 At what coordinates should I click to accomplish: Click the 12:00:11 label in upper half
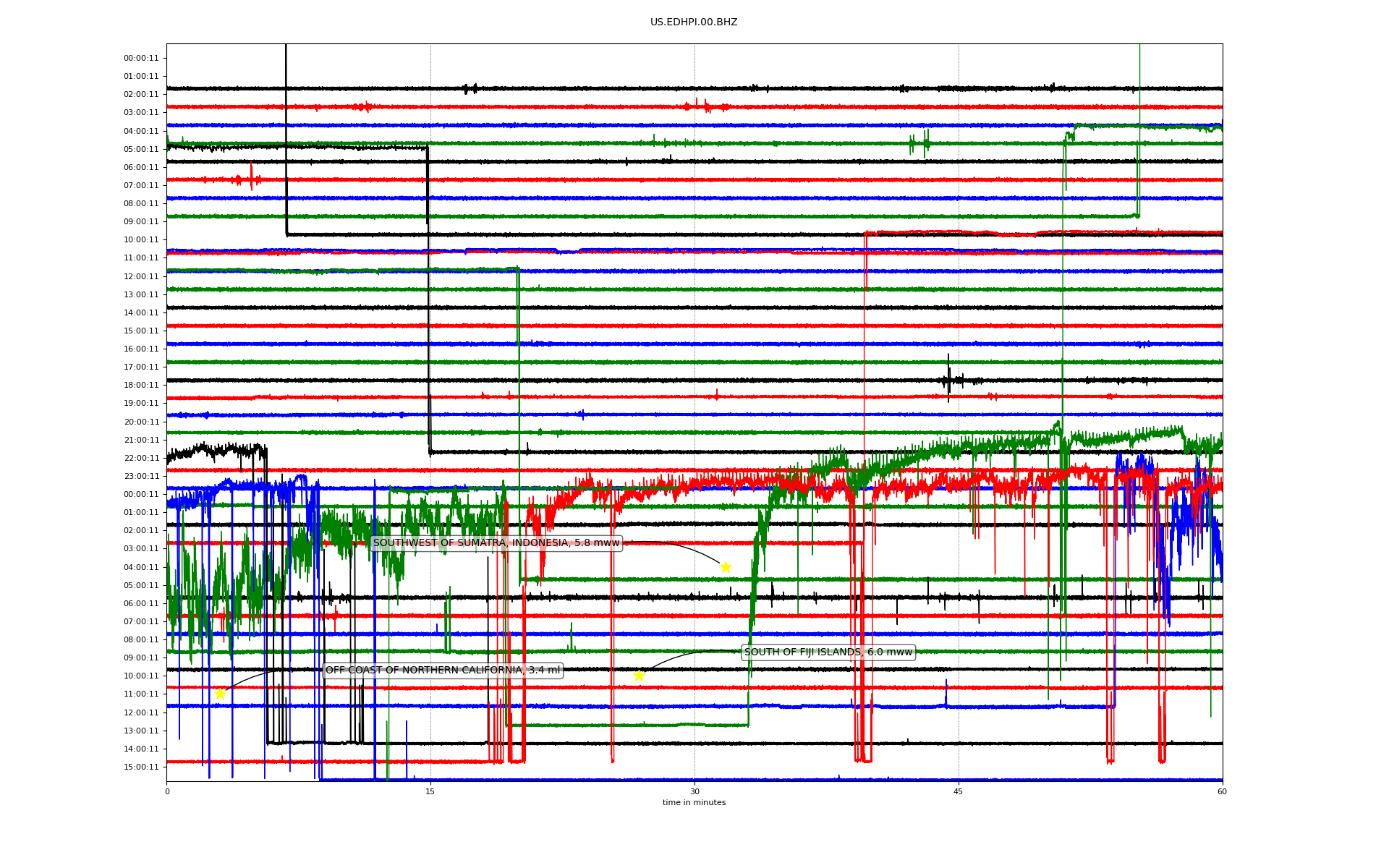coord(141,276)
